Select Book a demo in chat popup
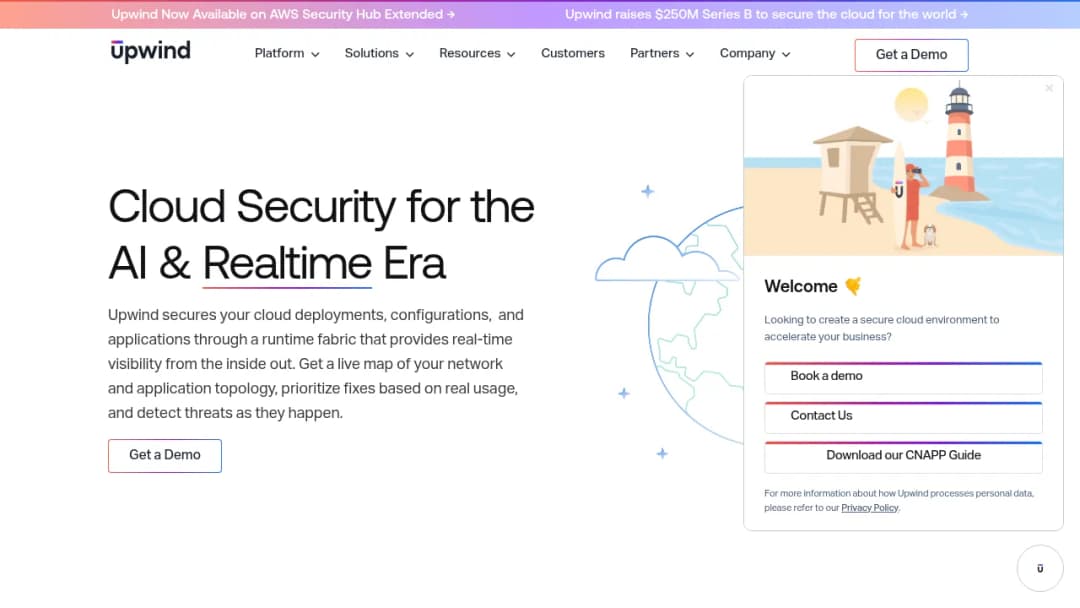Image resolution: width=1080 pixels, height=608 pixels. point(903,377)
